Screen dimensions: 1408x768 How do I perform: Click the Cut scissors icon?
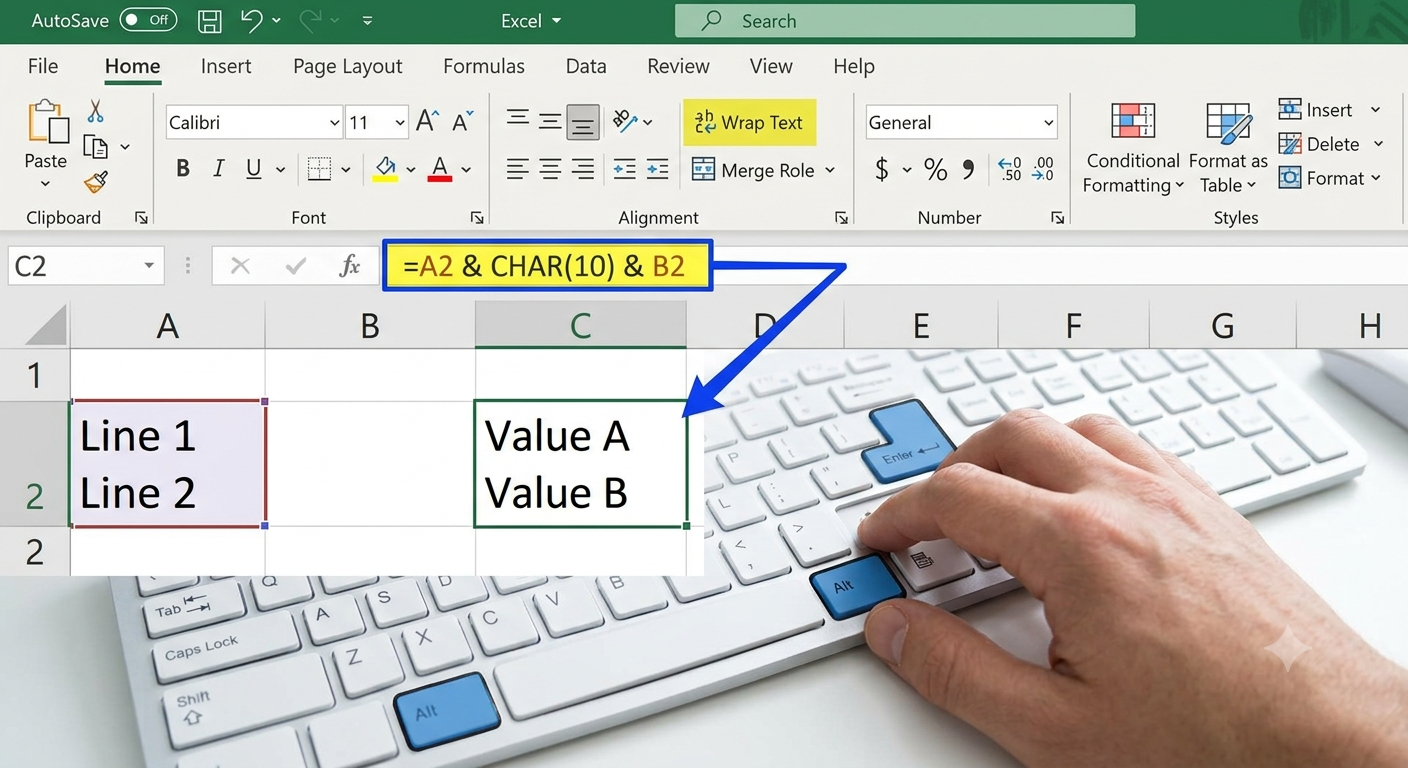[x=96, y=110]
